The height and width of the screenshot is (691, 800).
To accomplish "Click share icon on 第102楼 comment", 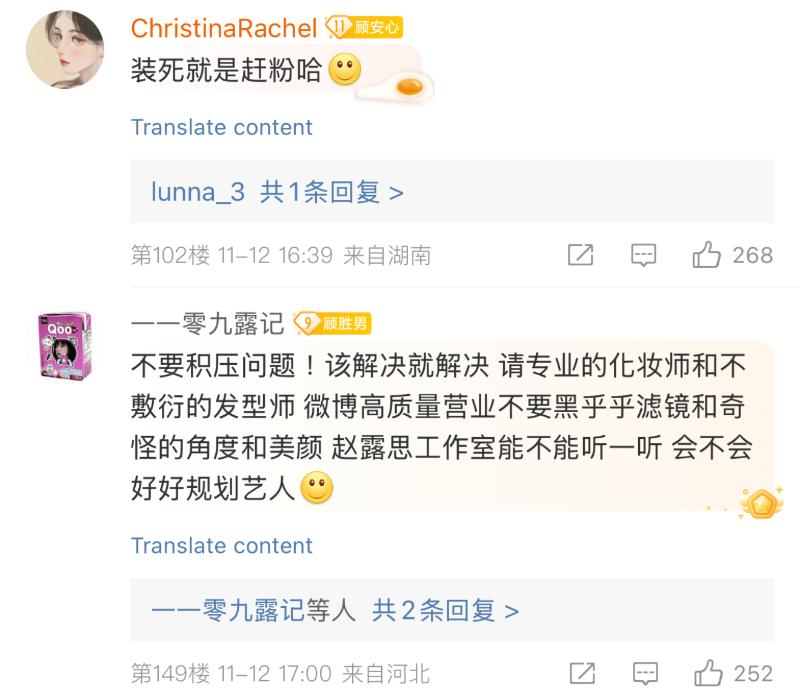I will click(x=580, y=255).
